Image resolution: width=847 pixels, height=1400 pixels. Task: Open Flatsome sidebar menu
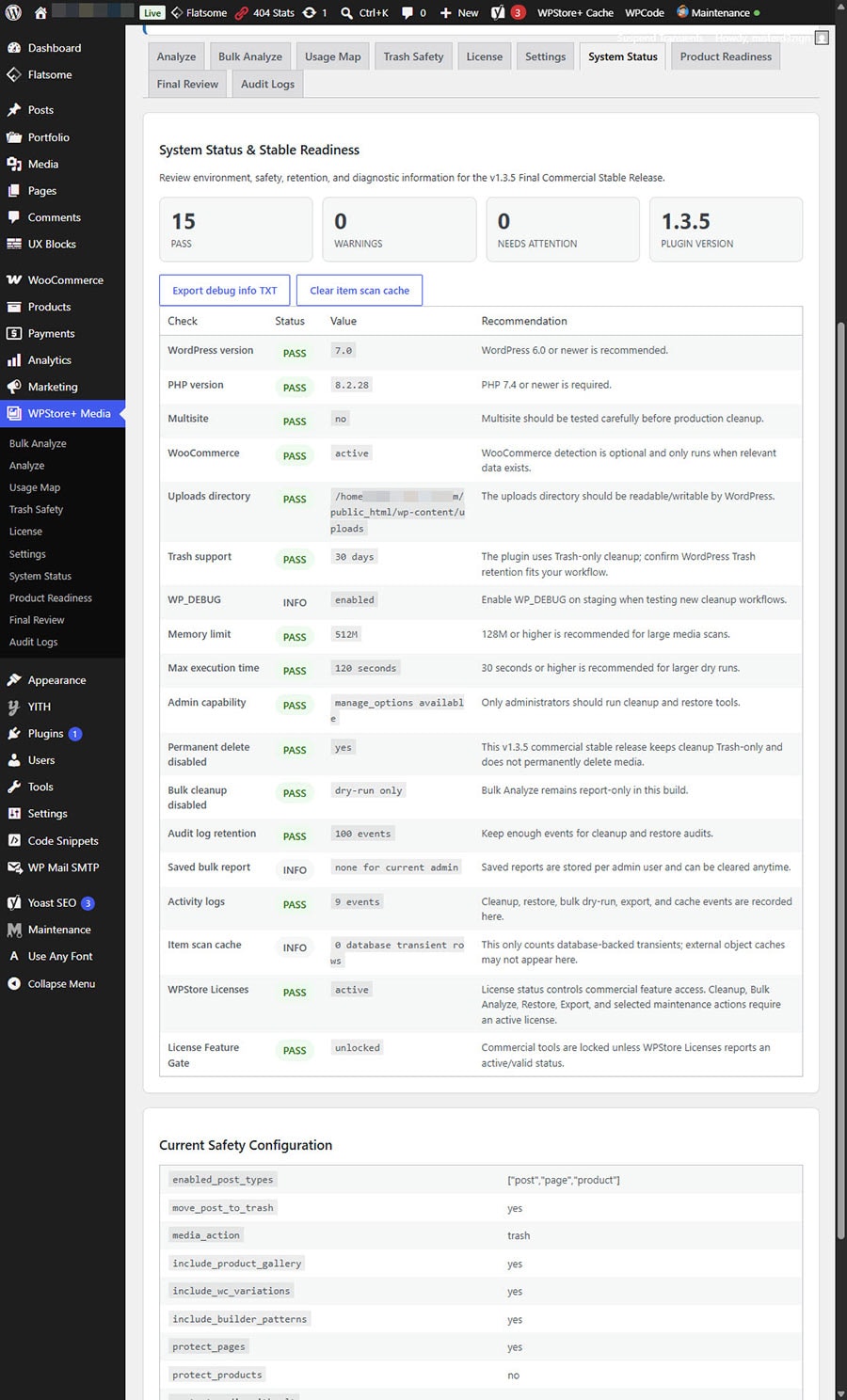[x=50, y=74]
